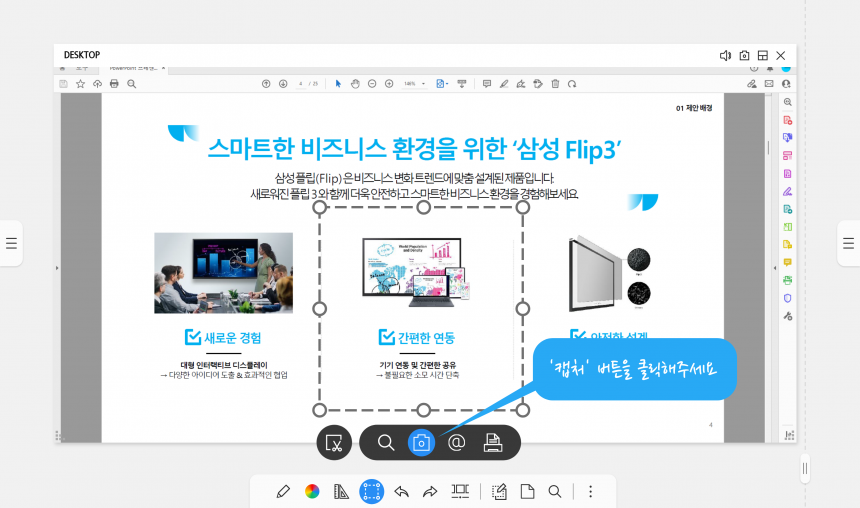Close the DESKTOP window
This screenshot has height=508, width=860.
(x=780, y=55)
